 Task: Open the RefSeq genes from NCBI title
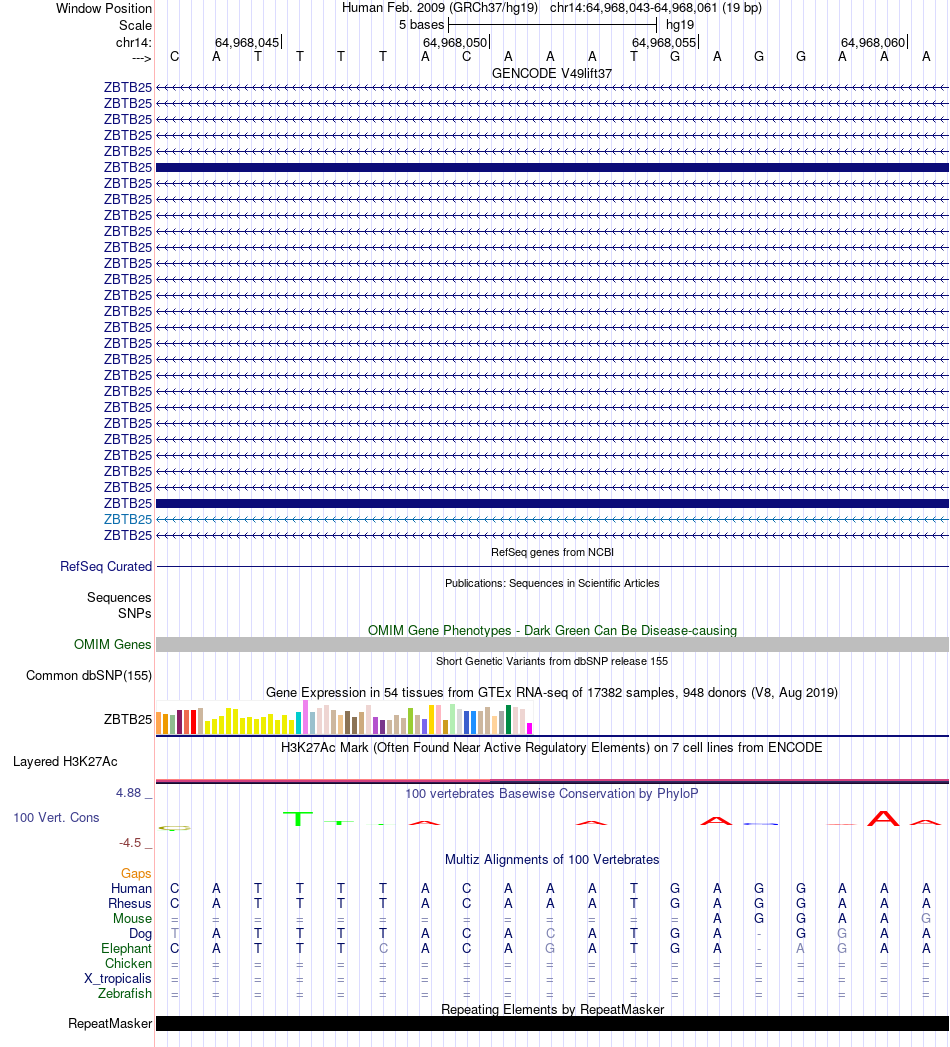coord(552,552)
